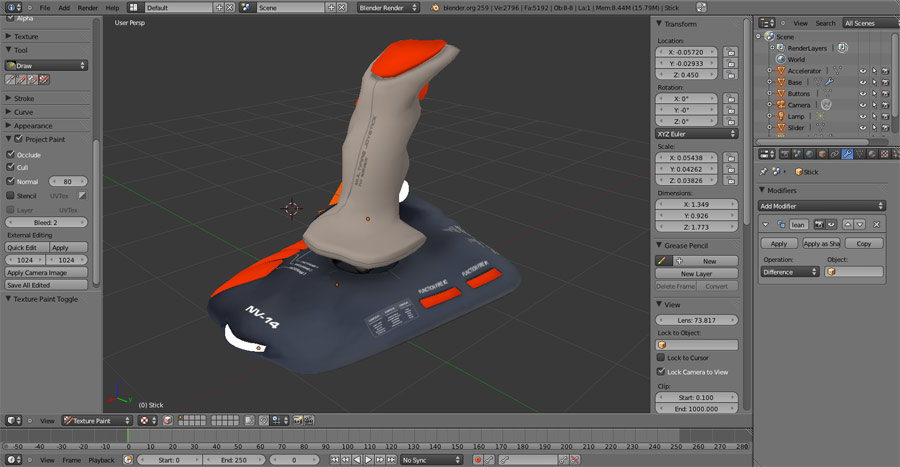Uncheck the Occlude checkbox

[11, 155]
